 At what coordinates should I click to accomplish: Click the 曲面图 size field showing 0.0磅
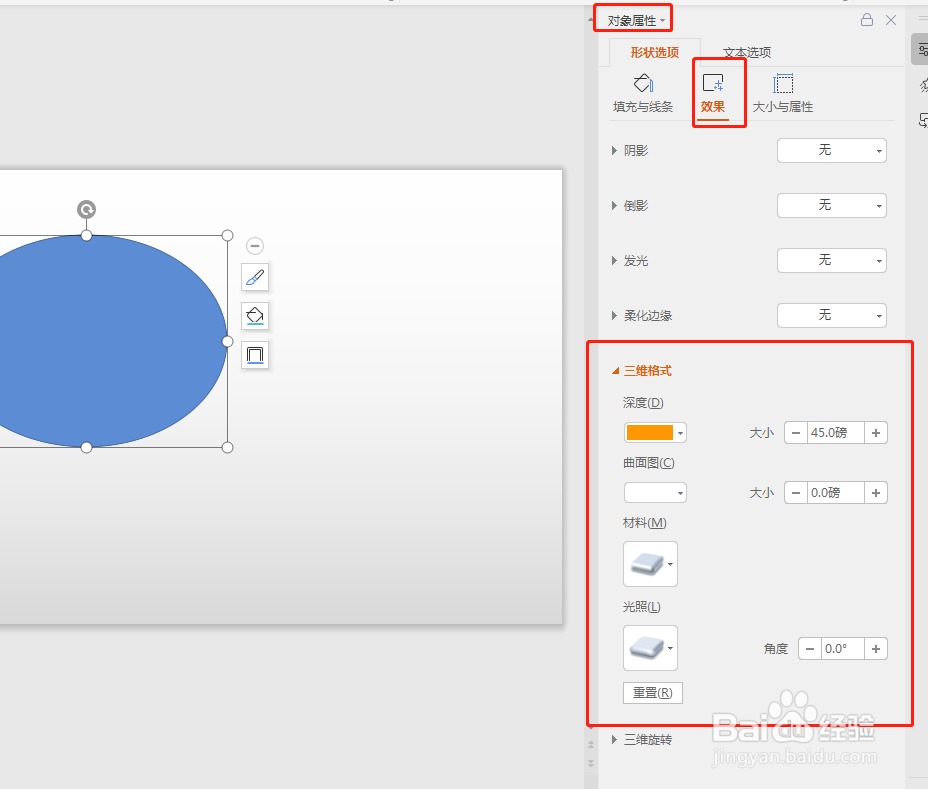pyautogui.click(x=836, y=492)
